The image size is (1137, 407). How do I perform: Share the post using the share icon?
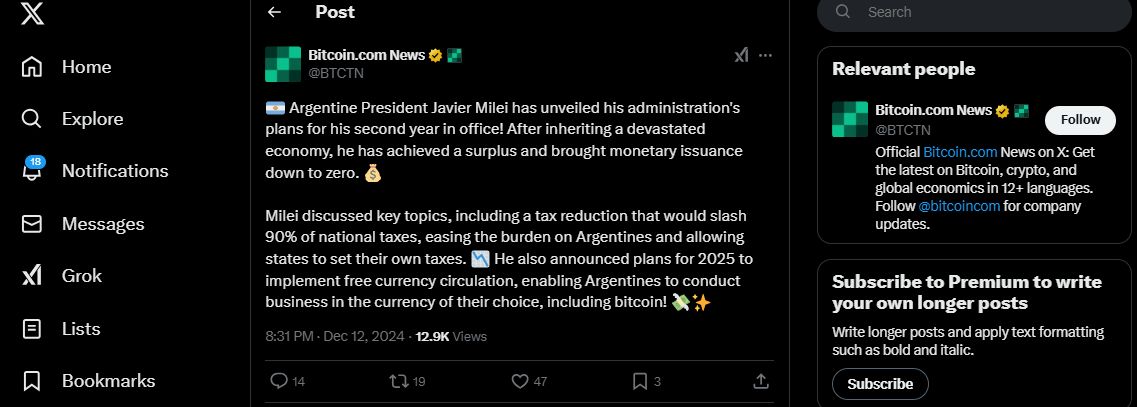tap(761, 381)
